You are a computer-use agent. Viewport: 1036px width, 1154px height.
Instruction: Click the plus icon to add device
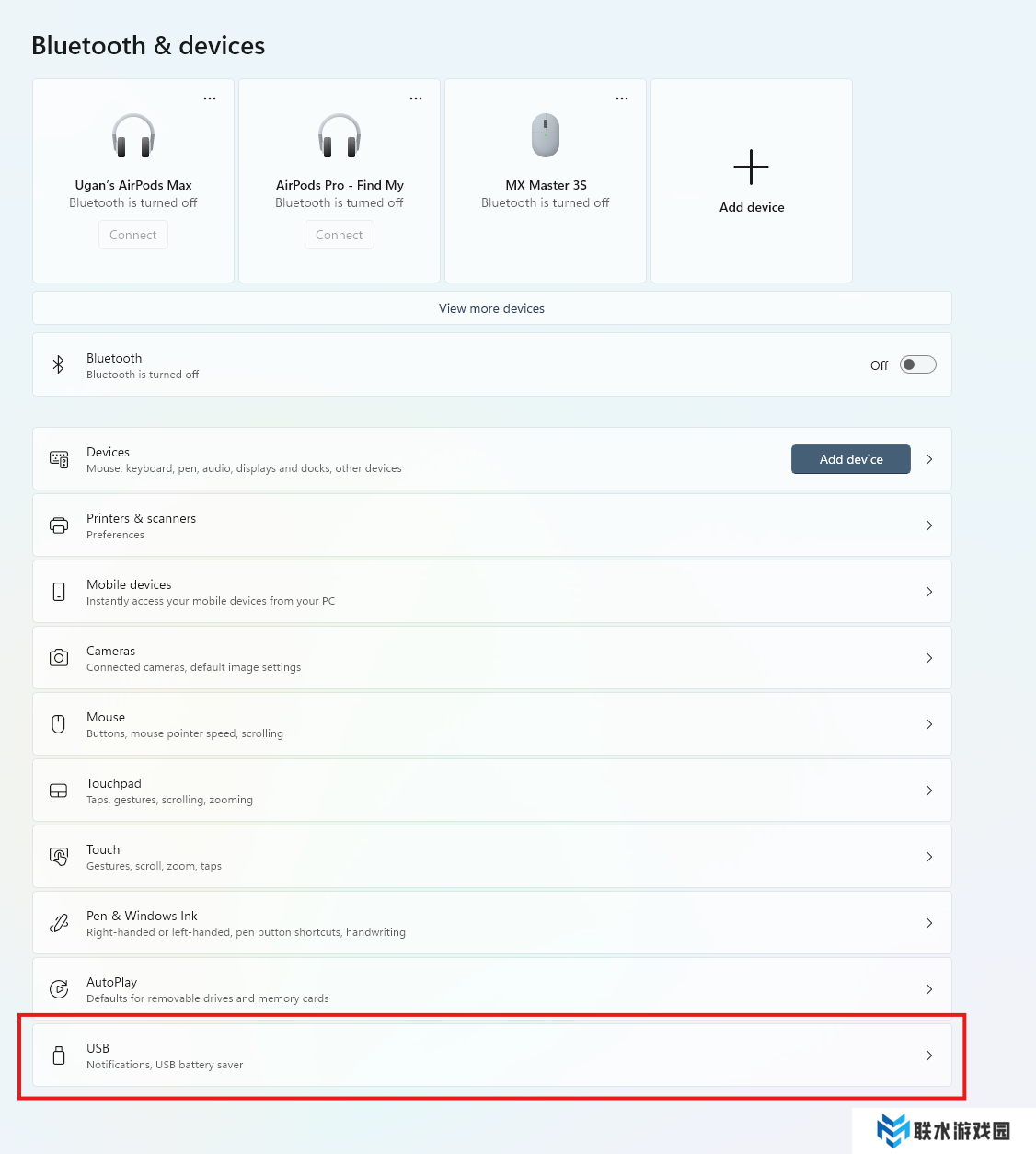(751, 167)
